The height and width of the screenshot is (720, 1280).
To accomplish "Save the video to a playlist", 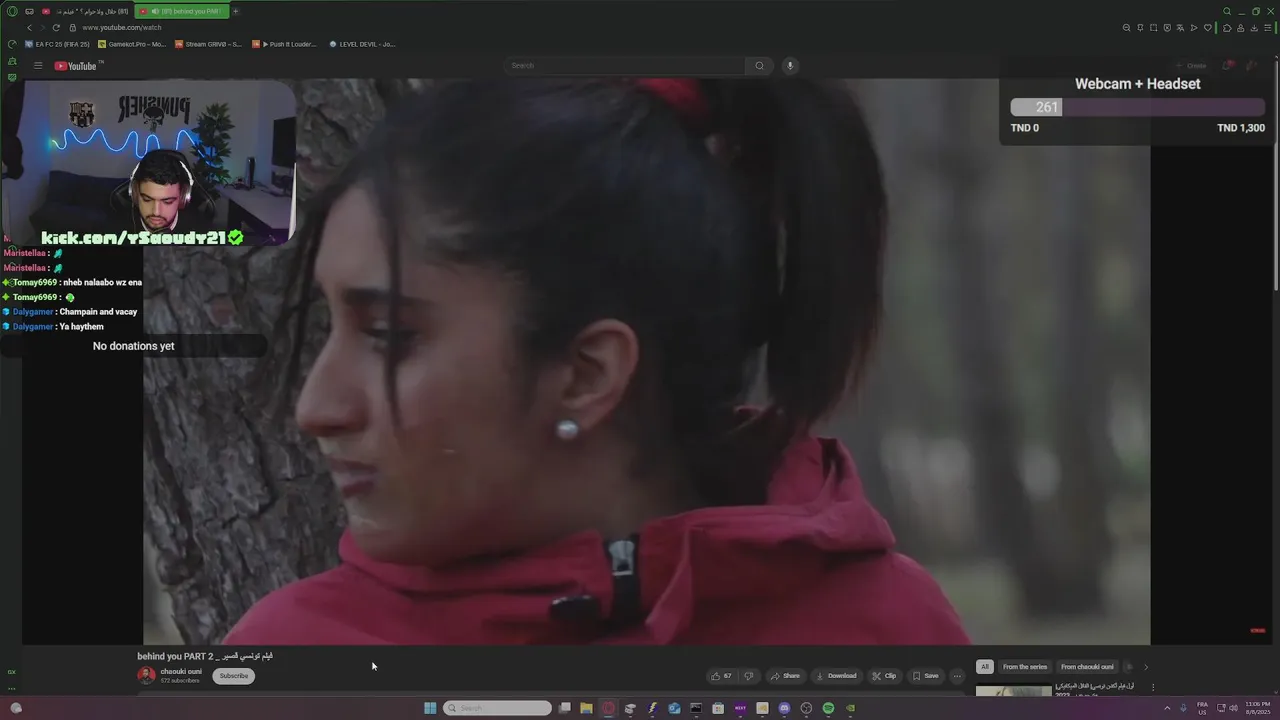I will 925,676.
